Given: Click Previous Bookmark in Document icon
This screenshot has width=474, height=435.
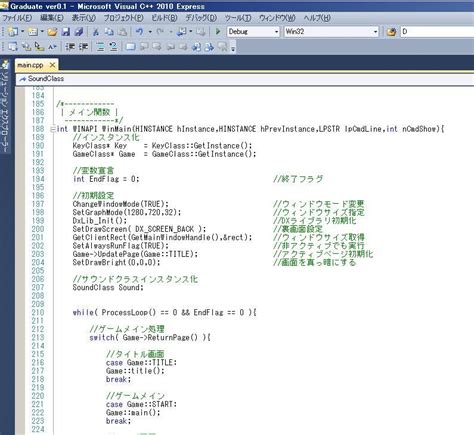Looking at the screenshot, I should [x=196, y=47].
